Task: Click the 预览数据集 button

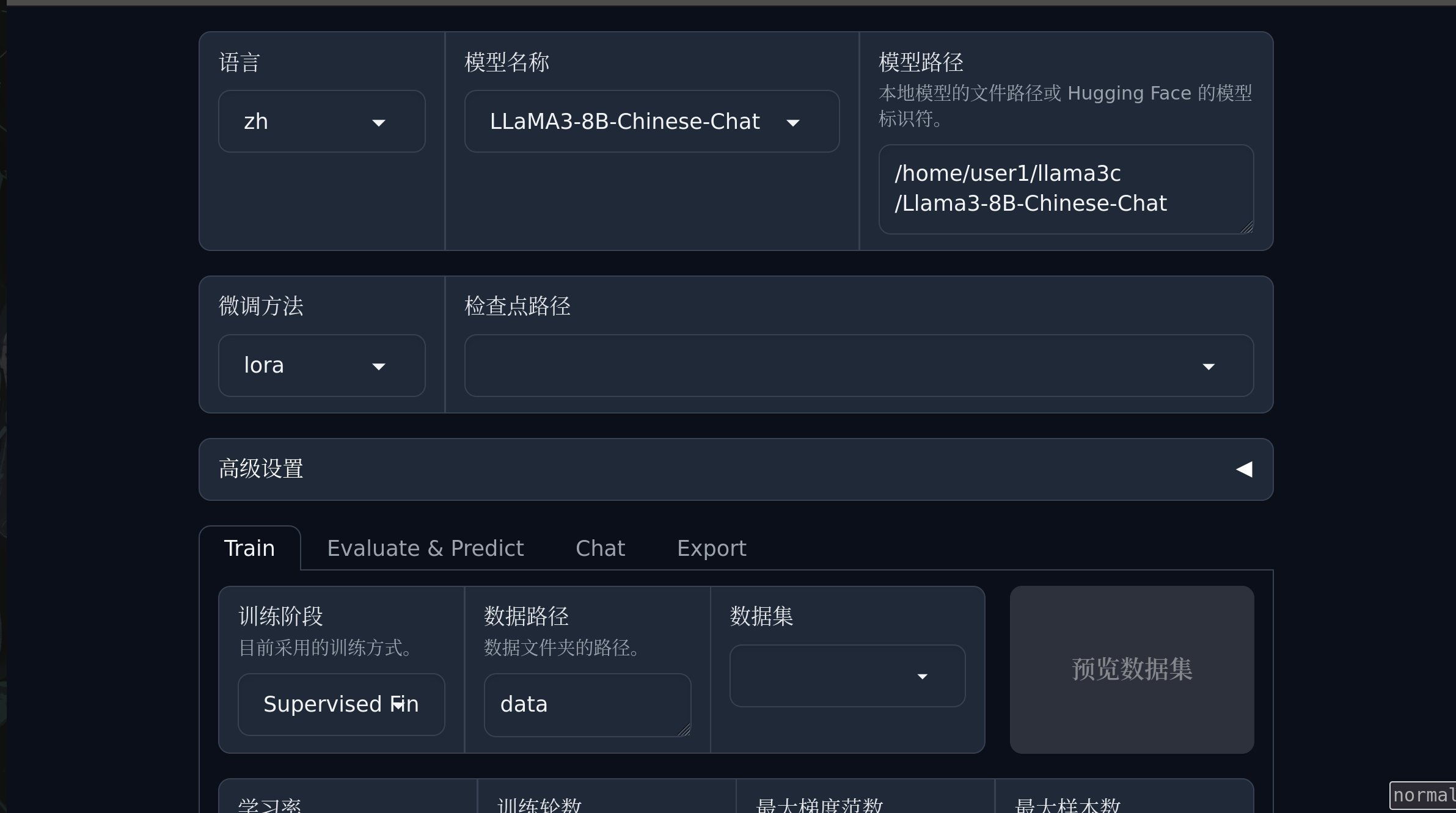Action: point(1132,669)
